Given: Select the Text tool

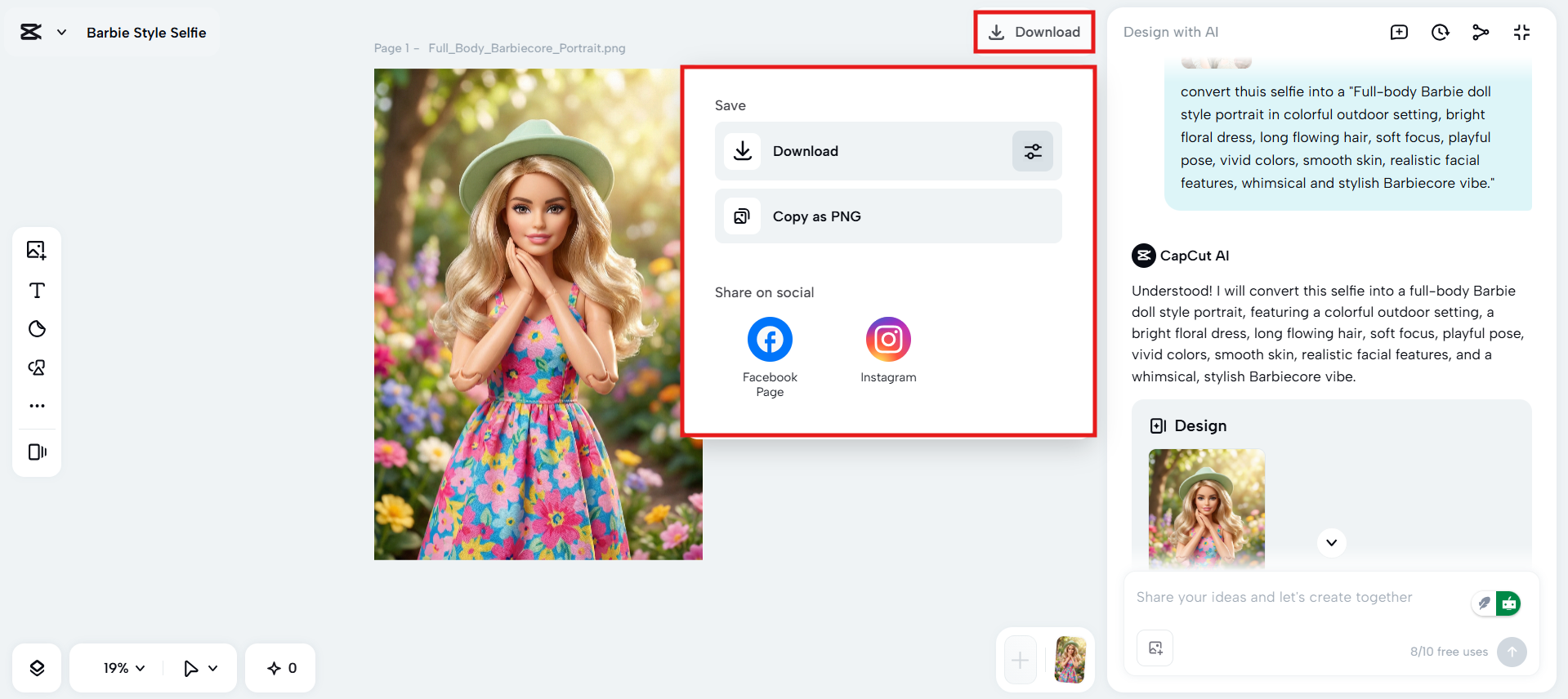Looking at the screenshot, I should (x=37, y=290).
